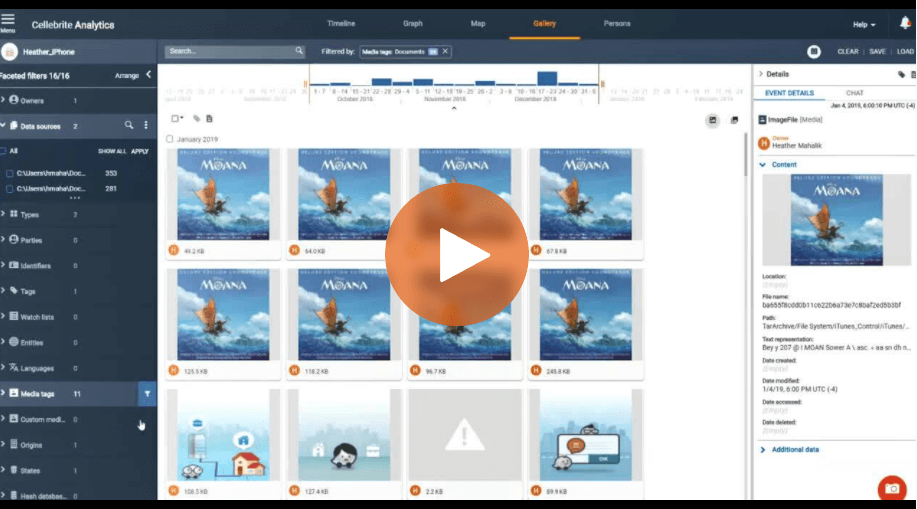
Task: Click the Entities globe icon
Action: click(x=13, y=342)
